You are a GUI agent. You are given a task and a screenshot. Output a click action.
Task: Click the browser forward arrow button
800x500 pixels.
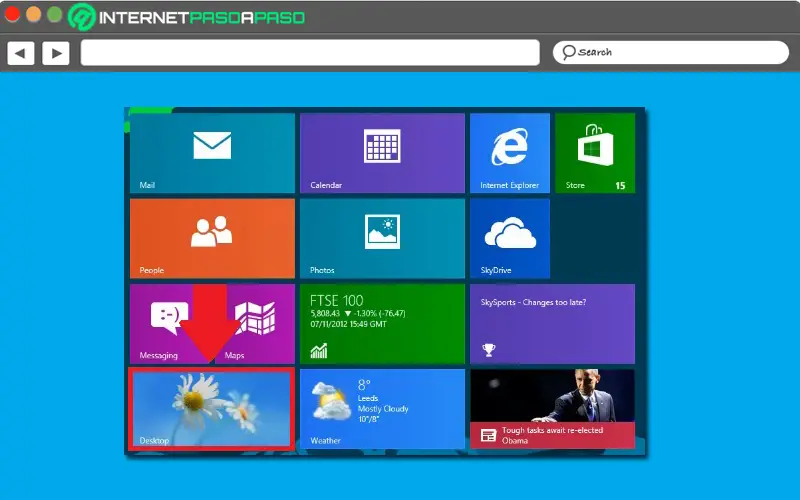(56, 53)
